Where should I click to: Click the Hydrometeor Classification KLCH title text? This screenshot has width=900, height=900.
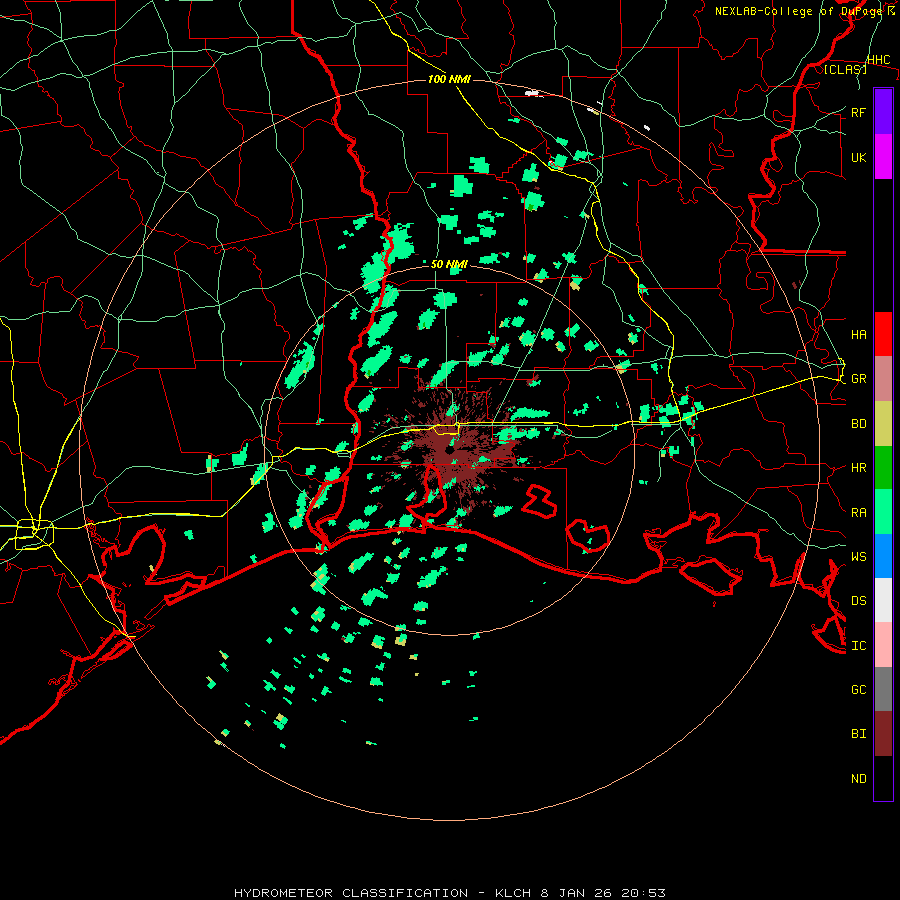pyautogui.click(x=449, y=893)
